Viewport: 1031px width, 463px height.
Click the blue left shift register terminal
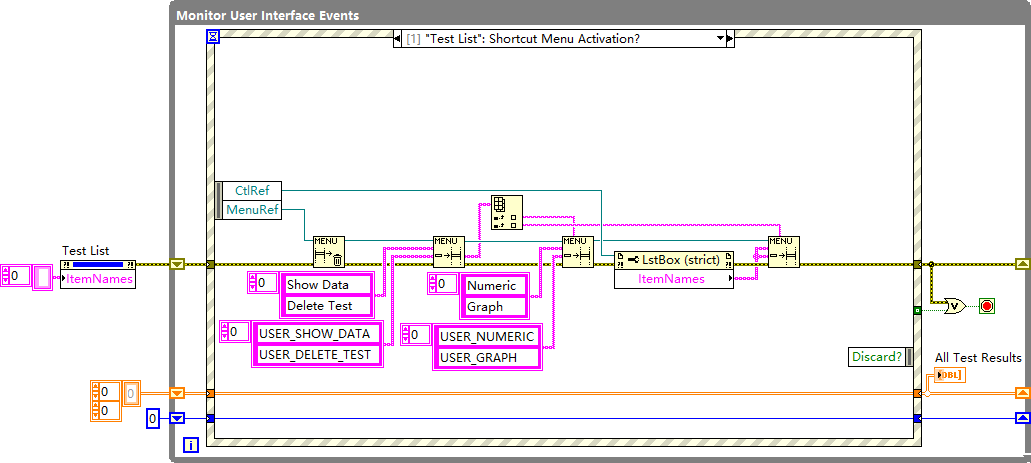click(178, 418)
